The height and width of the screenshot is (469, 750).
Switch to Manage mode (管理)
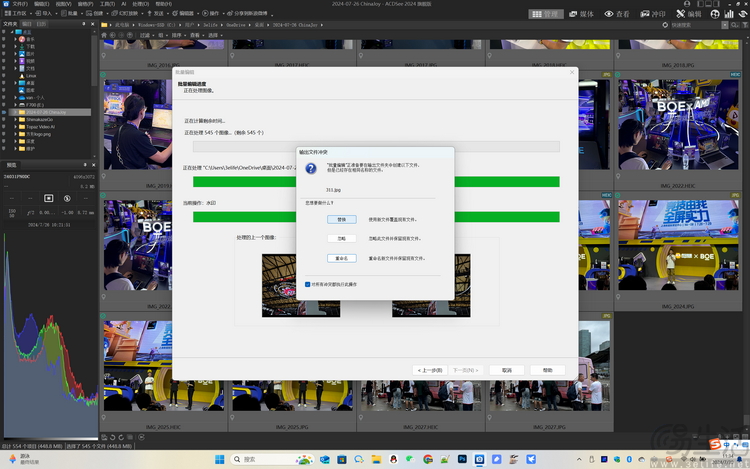[545, 14]
